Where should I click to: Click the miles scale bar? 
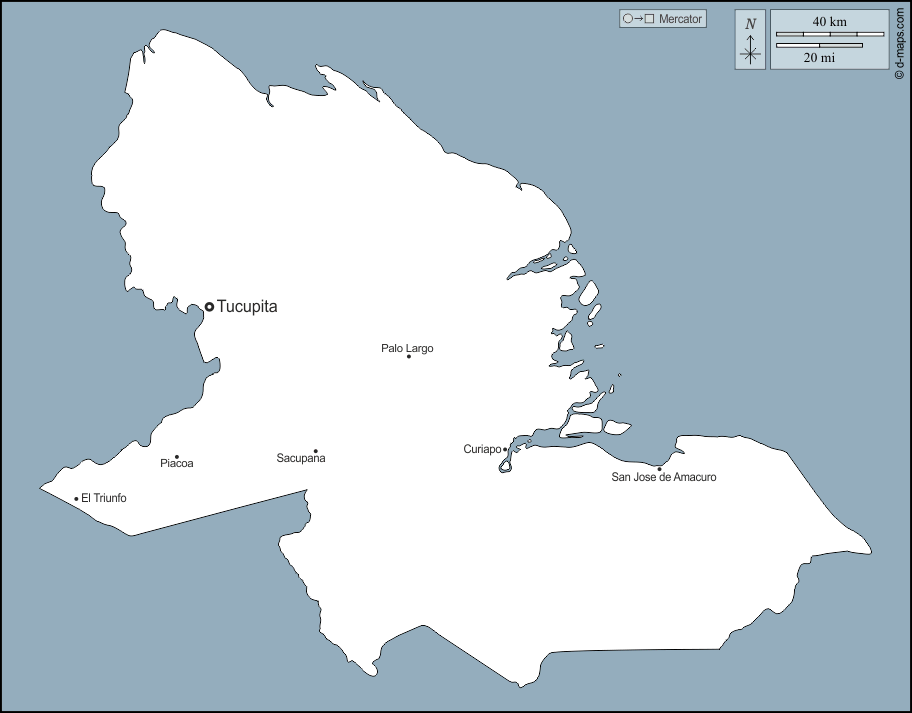820,45
